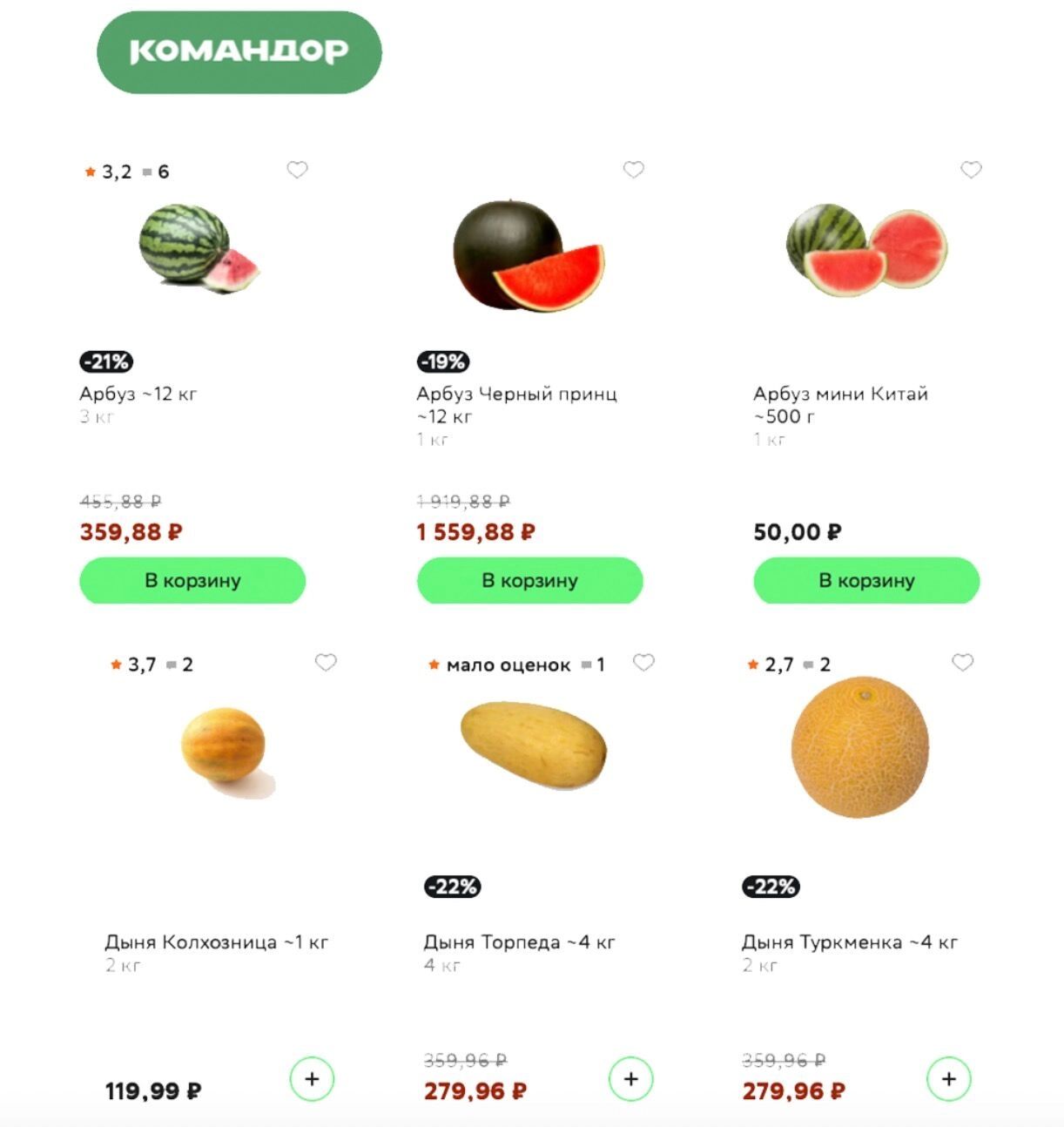Favorite the Арбуз ~12 кг heart icon
This screenshot has height=1127, width=1064.
point(297,170)
